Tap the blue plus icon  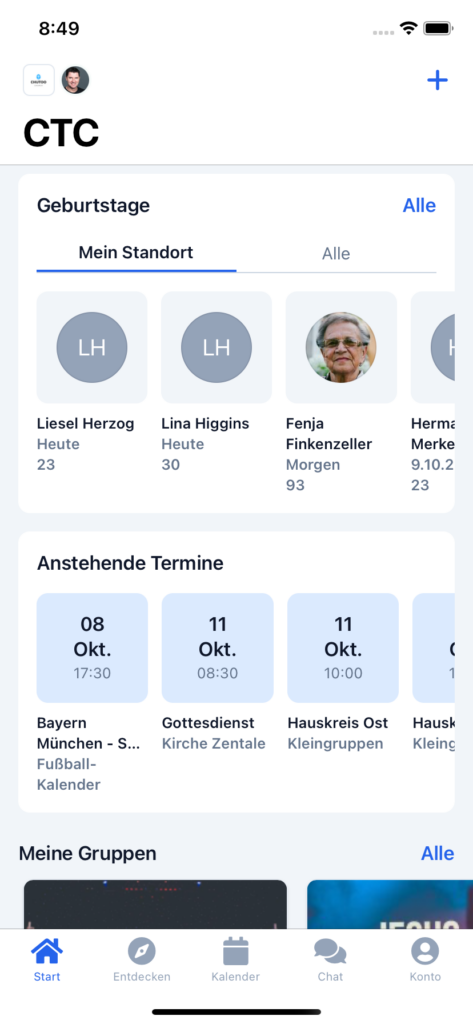click(437, 80)
